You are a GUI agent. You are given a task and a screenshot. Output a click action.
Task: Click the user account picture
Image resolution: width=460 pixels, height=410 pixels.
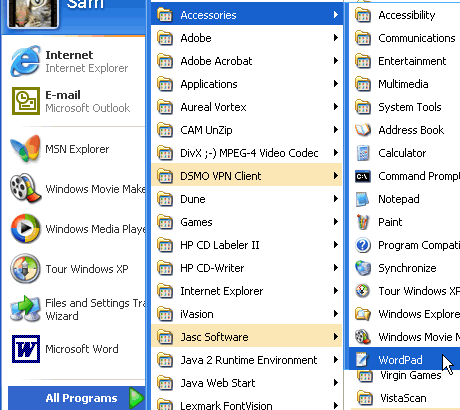[32, 13]
